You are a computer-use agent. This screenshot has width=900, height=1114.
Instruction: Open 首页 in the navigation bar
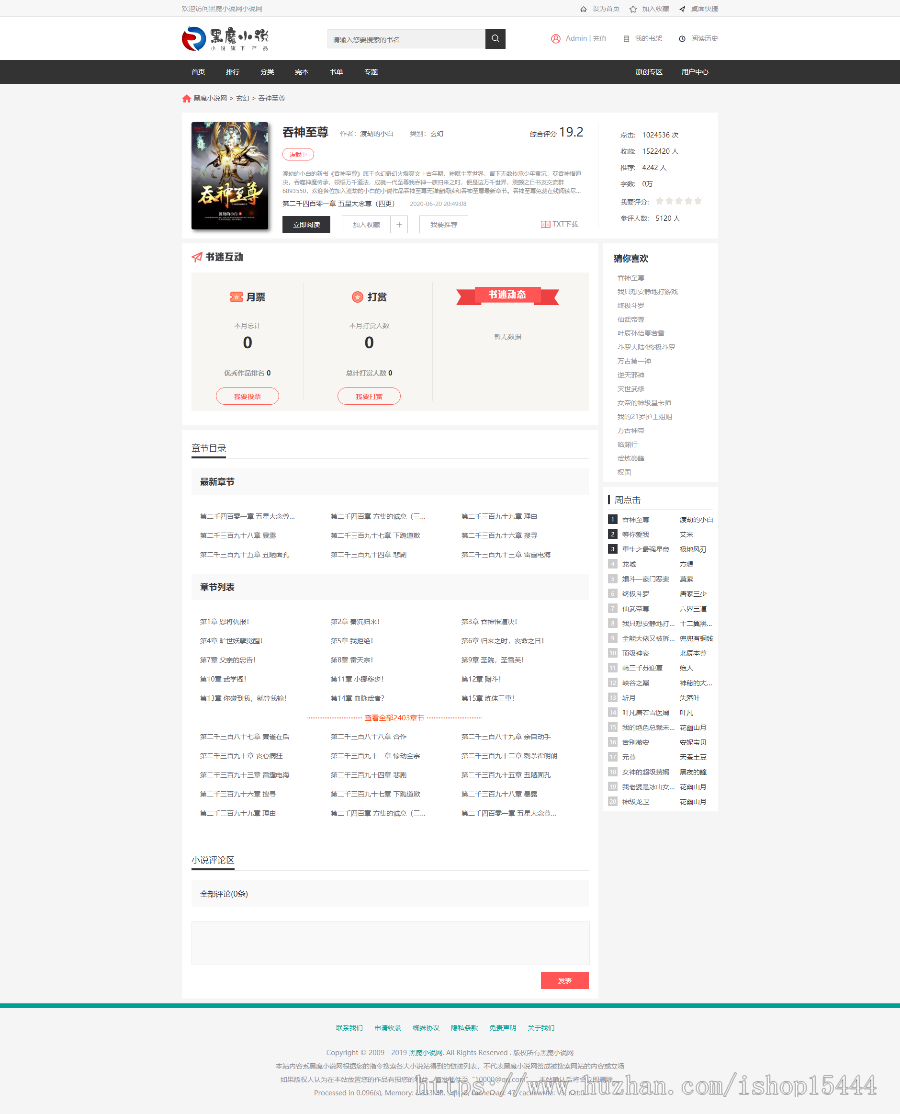(x=198, y=72)
